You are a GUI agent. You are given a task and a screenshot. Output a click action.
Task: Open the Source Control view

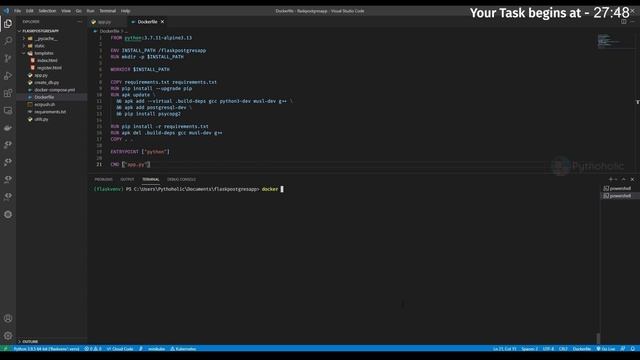click(x=8, y=58)
